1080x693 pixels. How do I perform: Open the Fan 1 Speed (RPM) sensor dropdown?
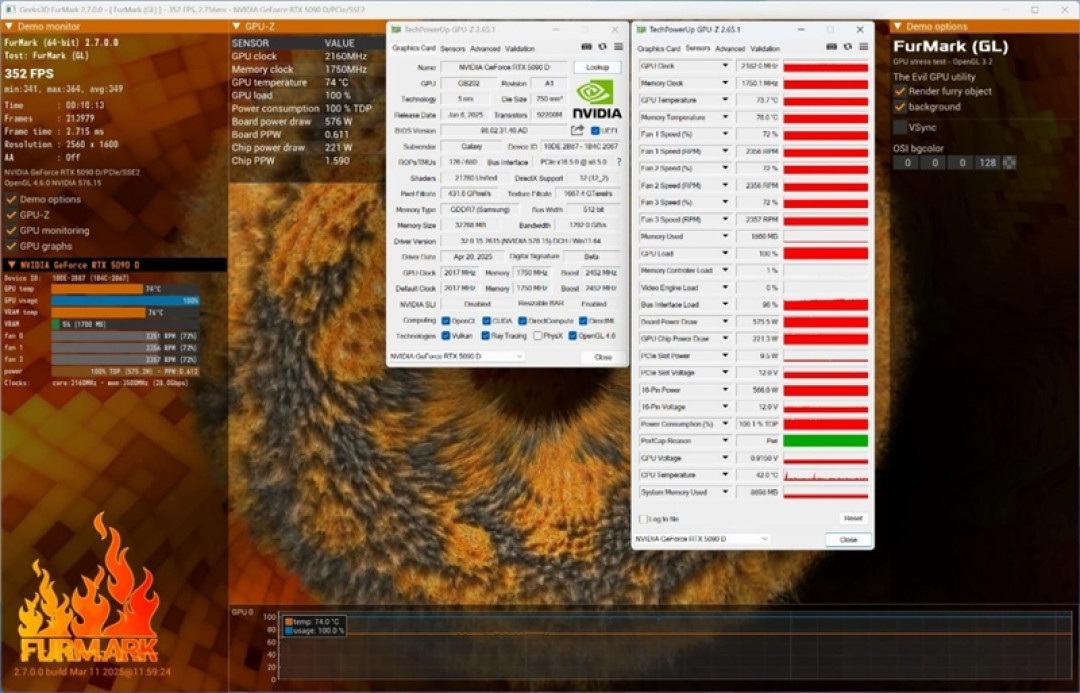click(725, 151)
